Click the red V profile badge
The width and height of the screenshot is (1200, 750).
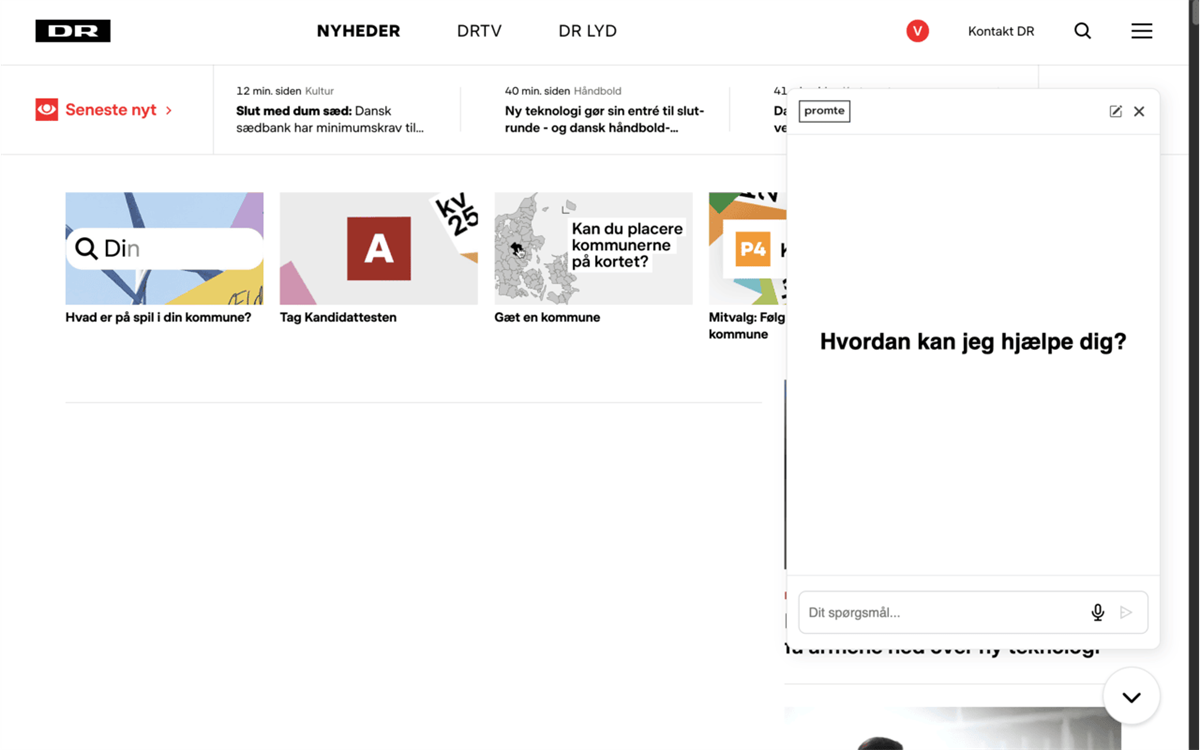917,31
